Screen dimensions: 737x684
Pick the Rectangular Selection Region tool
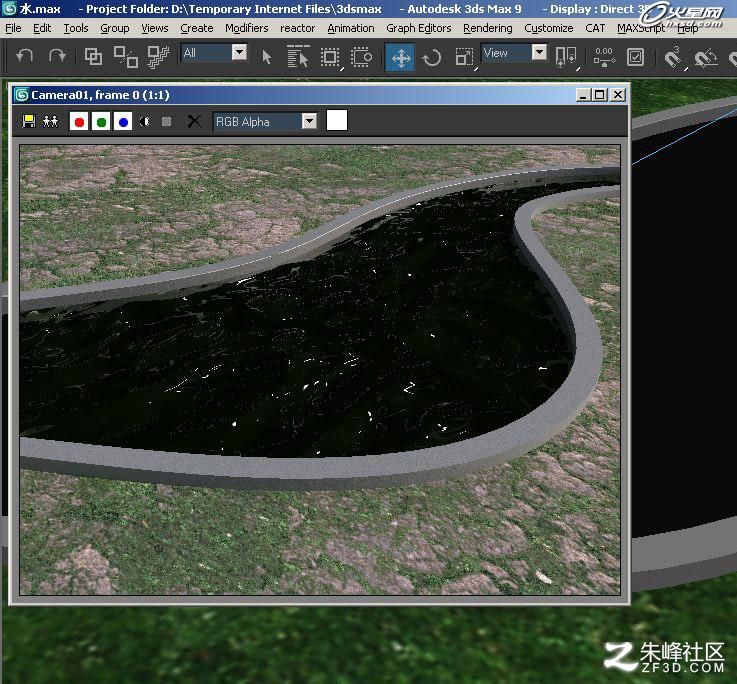(330, 57)
